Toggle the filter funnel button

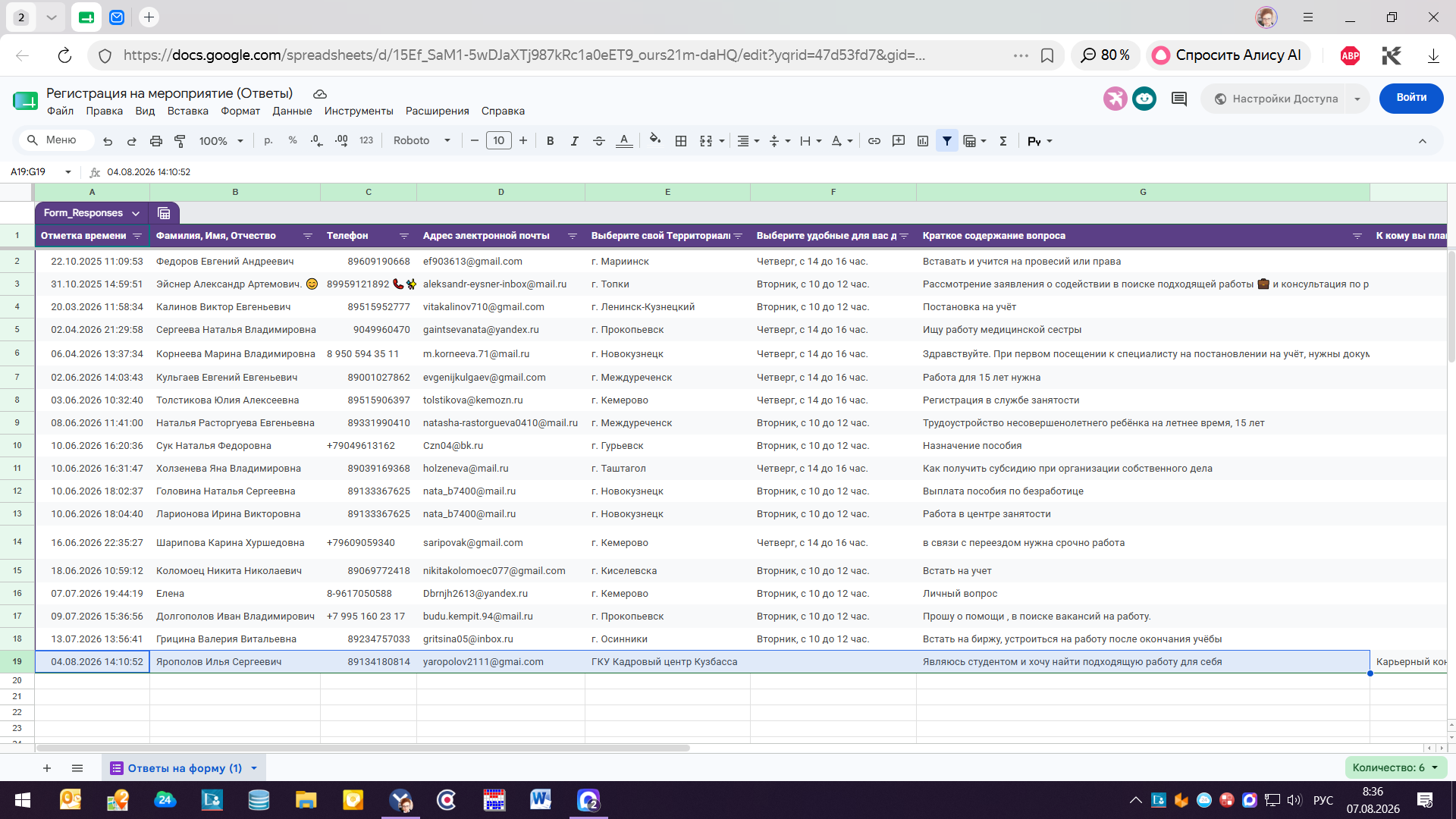coord(947,141)
